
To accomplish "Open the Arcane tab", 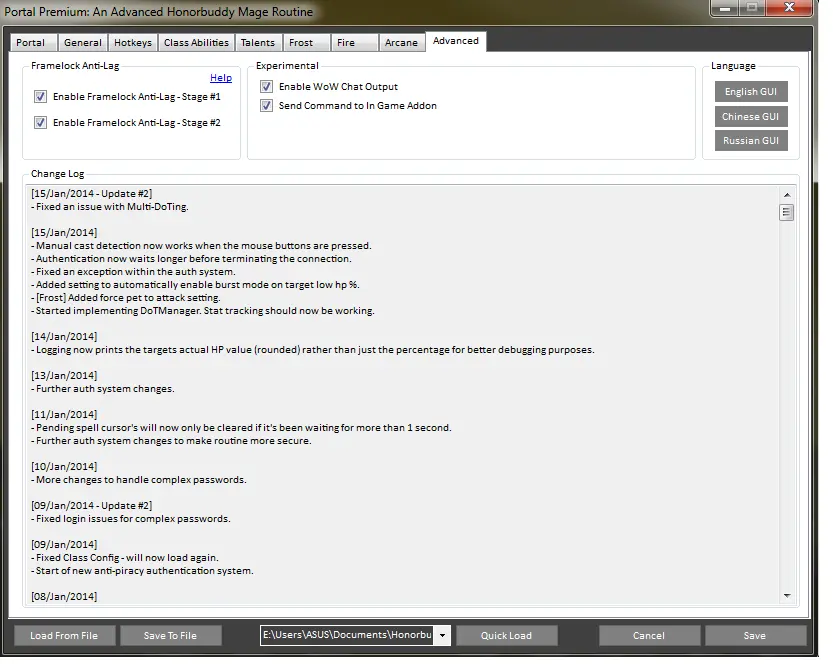I will 402,42.
